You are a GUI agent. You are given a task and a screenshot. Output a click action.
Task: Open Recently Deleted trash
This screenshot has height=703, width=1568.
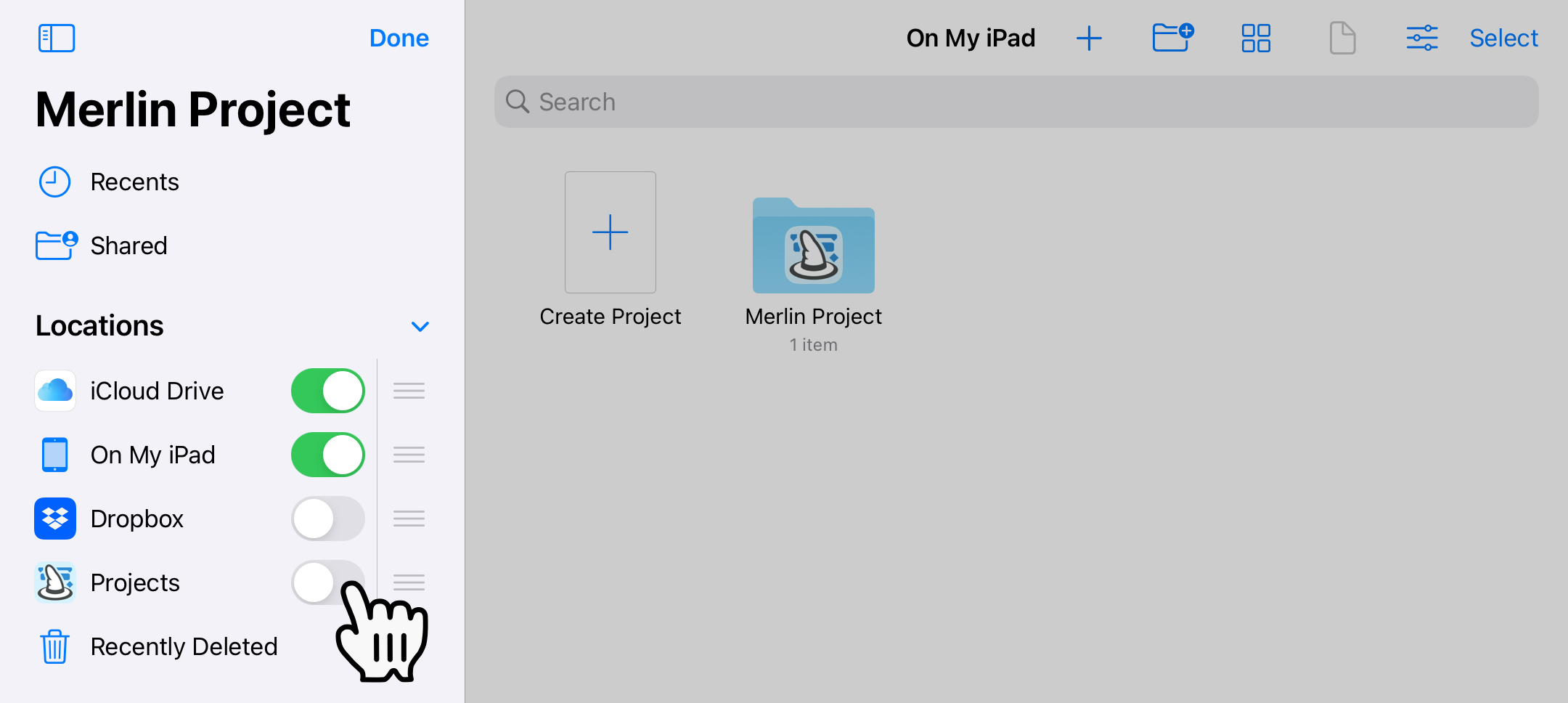coord(184,646)
